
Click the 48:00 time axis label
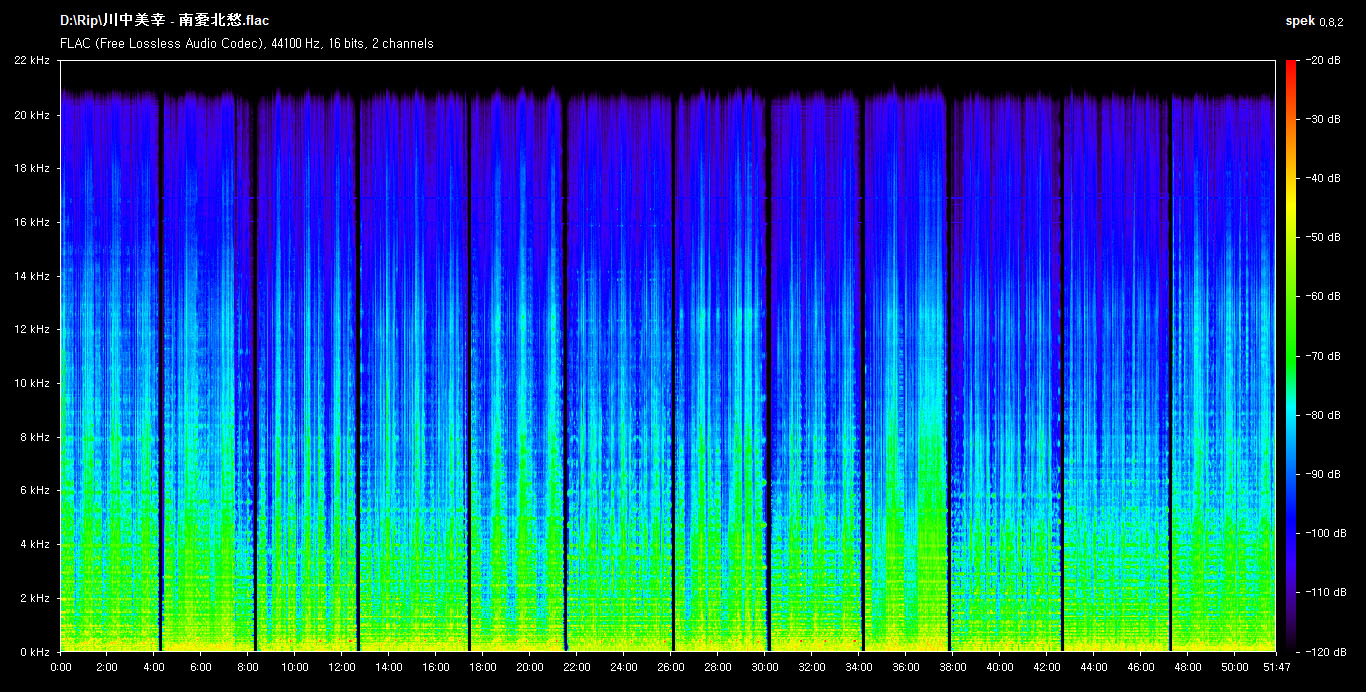[1188, 667]
